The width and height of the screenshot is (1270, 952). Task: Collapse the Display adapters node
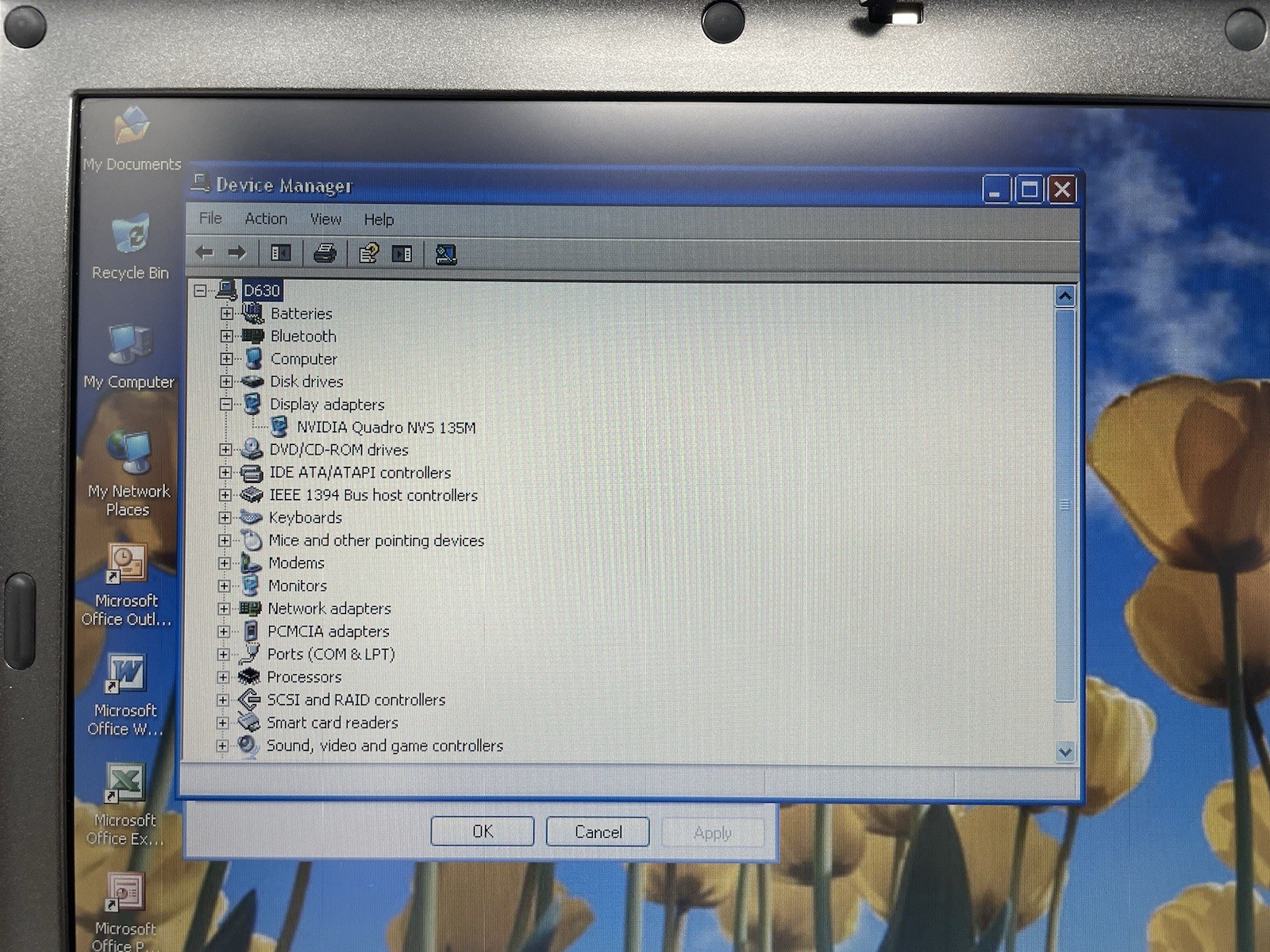pyautogui.click(x=226, y=405)
